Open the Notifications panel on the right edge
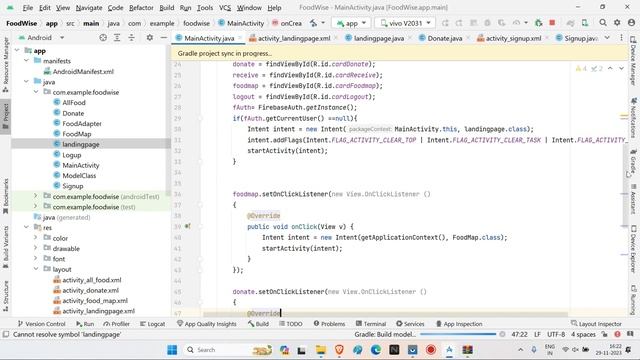Viewport: 640px width, 360px height. click(x=633, y=118)
